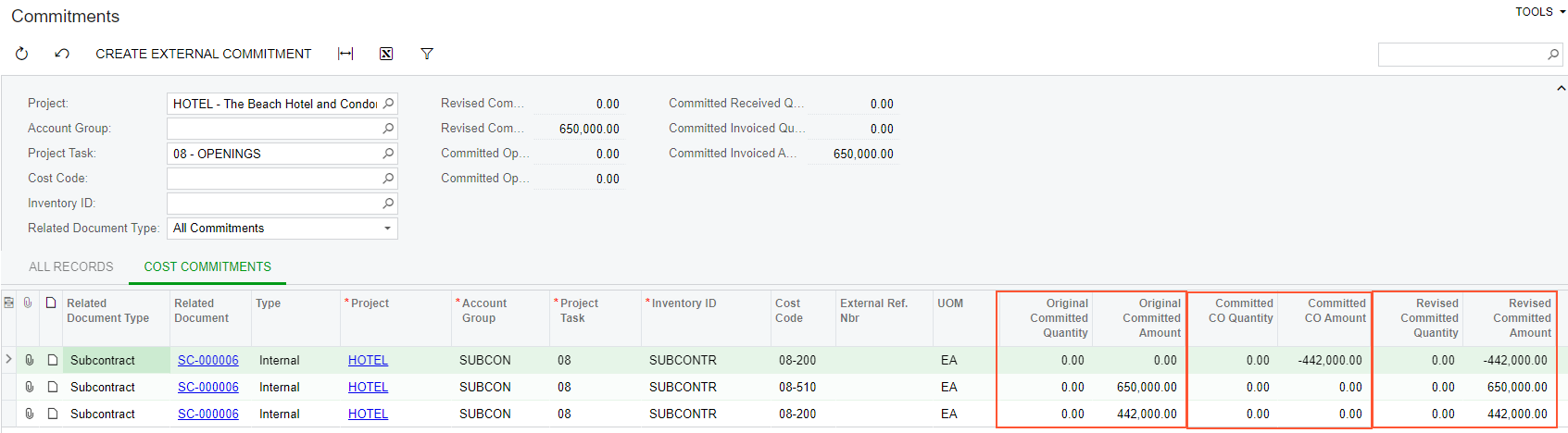This screenshot has width=1568, height=433.
Task: Open HOTEL project link in 08-510 row
Action: tap(368, 387)
